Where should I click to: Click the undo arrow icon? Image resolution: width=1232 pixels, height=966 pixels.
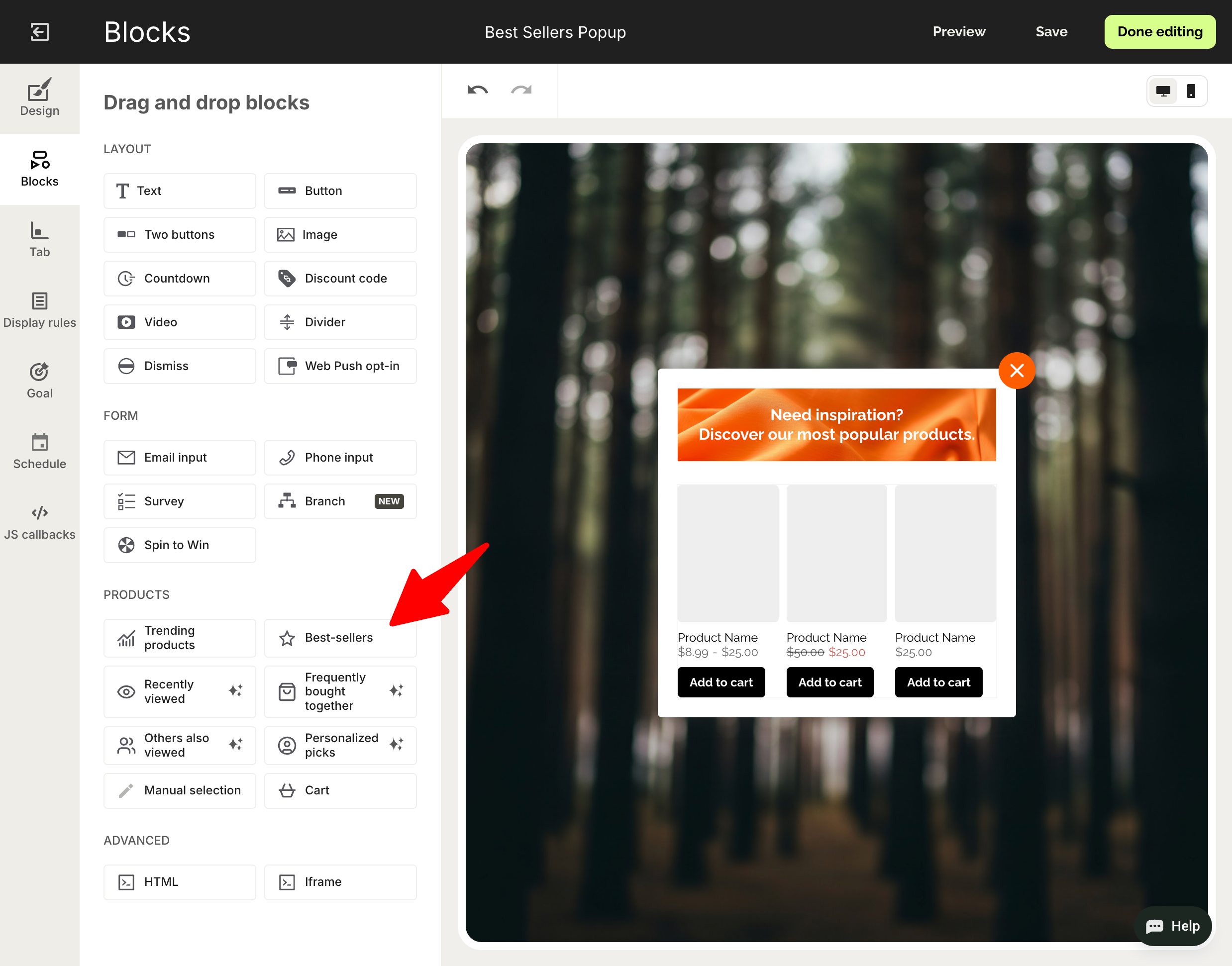point(477,91)
